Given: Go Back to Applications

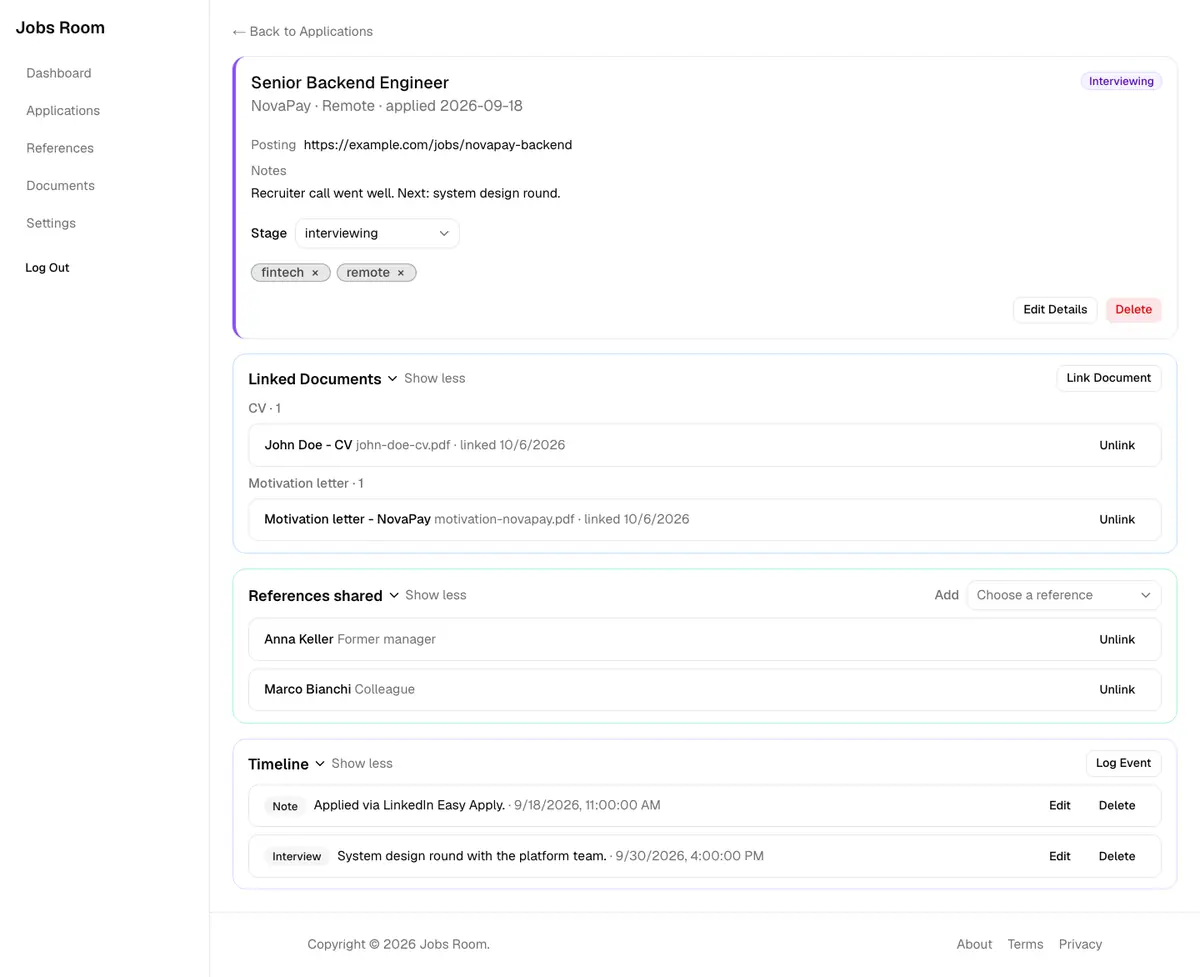Looking at the screenshot, I should pos(303,32).
